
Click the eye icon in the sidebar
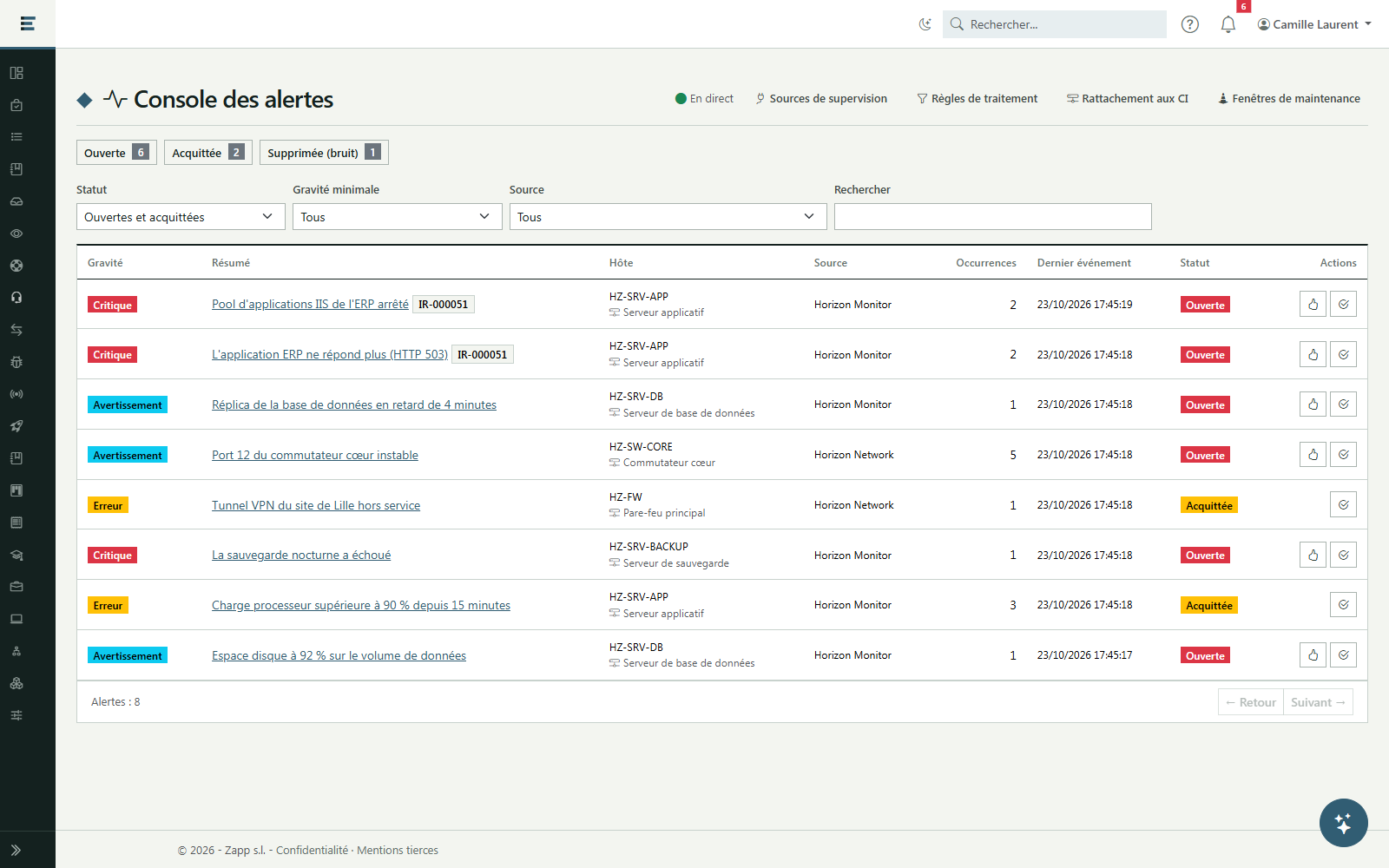pyautogui.click(x=16, y=233)
